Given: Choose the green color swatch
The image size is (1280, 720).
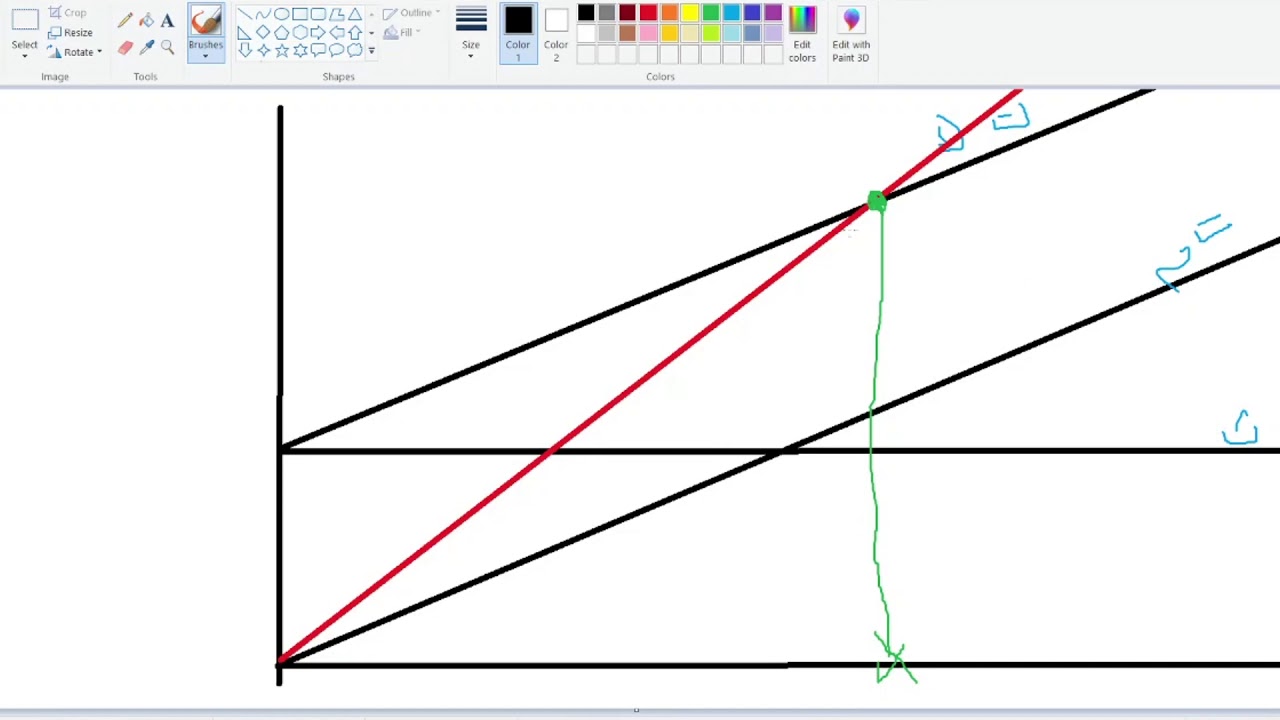Looking at the screenshot, I should tap(711, 12).
